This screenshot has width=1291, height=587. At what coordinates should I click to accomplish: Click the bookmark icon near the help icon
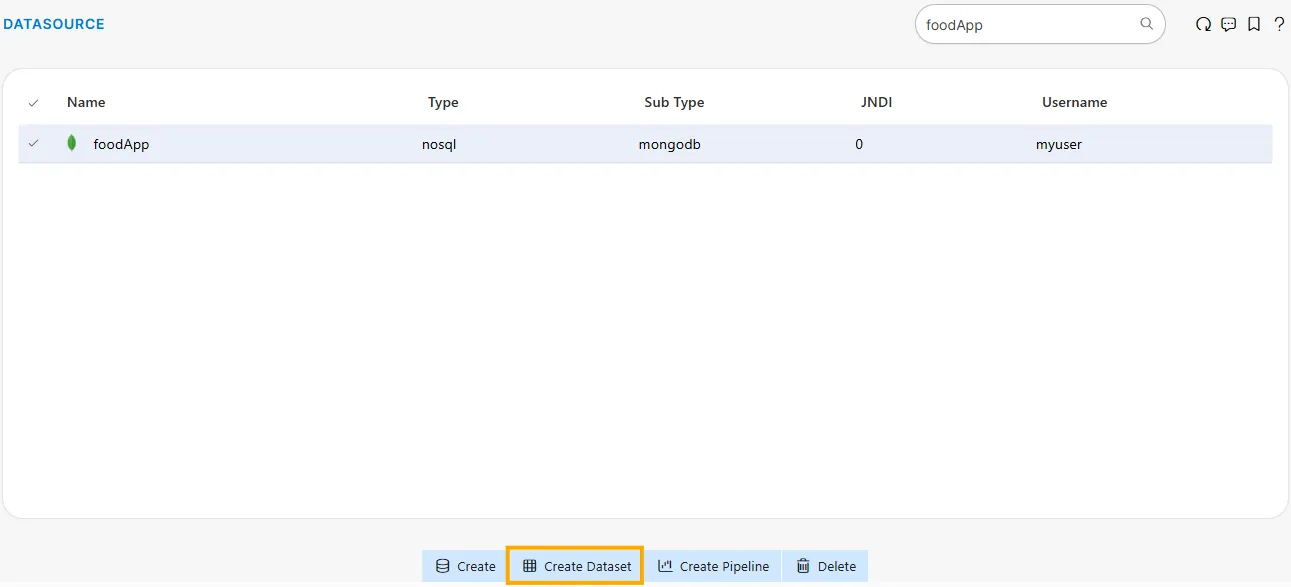pos(1254,24)
